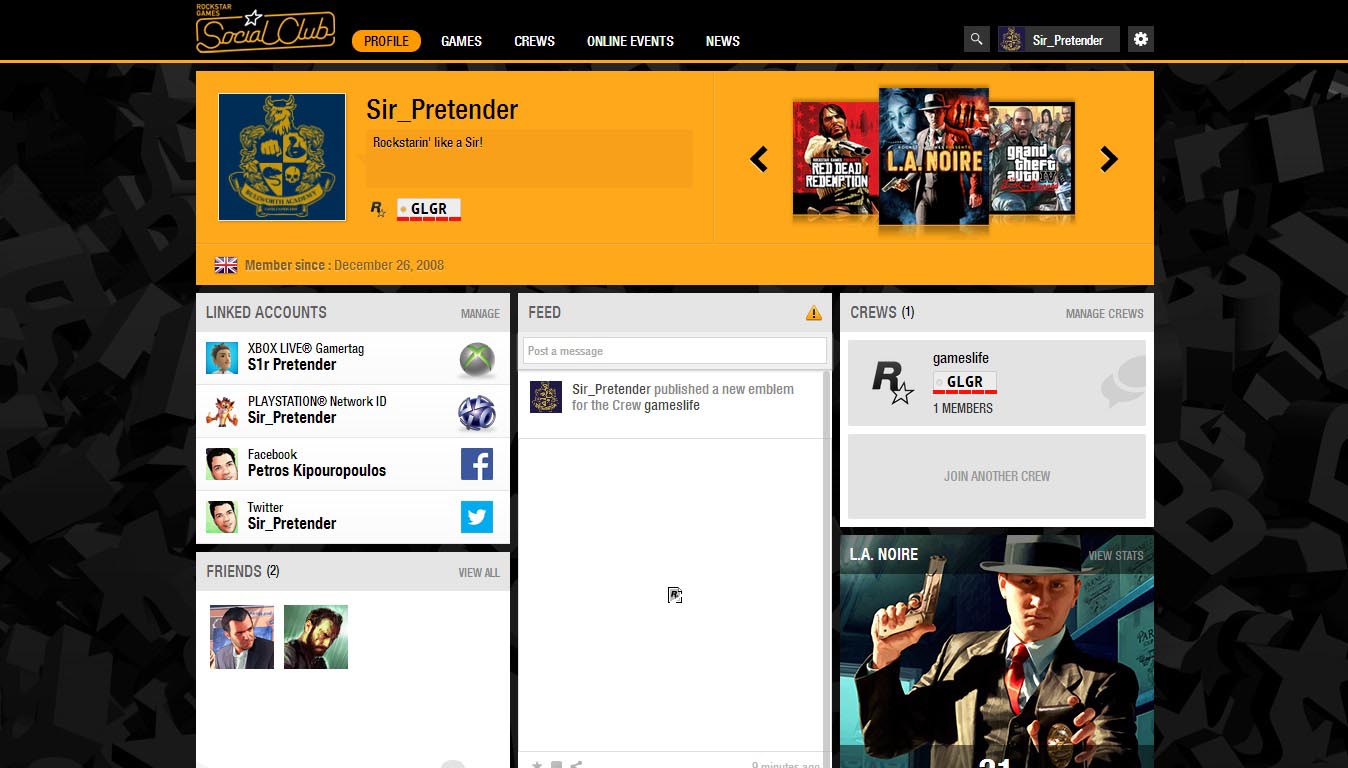The image size is (1348, 768).
Task: Open the settings gear in the header
Action: [1141, 40]
